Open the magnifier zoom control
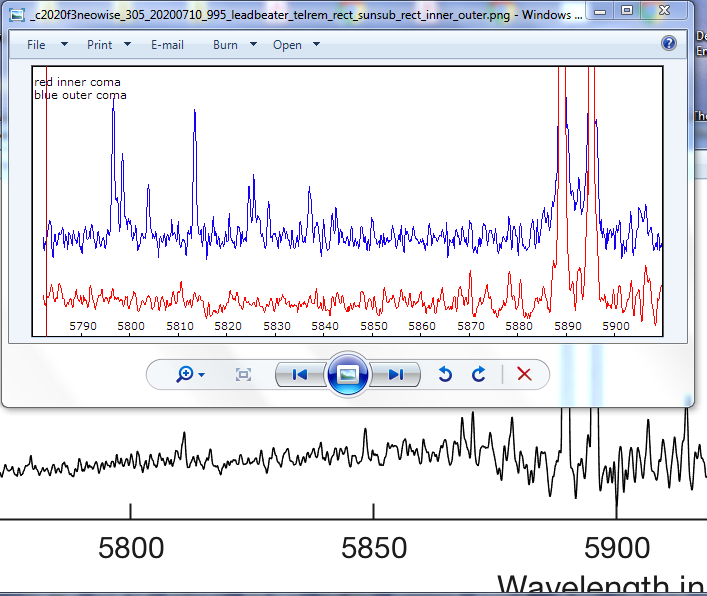The width and height of the screenshot is (707, 596). (x=188, y=374)
